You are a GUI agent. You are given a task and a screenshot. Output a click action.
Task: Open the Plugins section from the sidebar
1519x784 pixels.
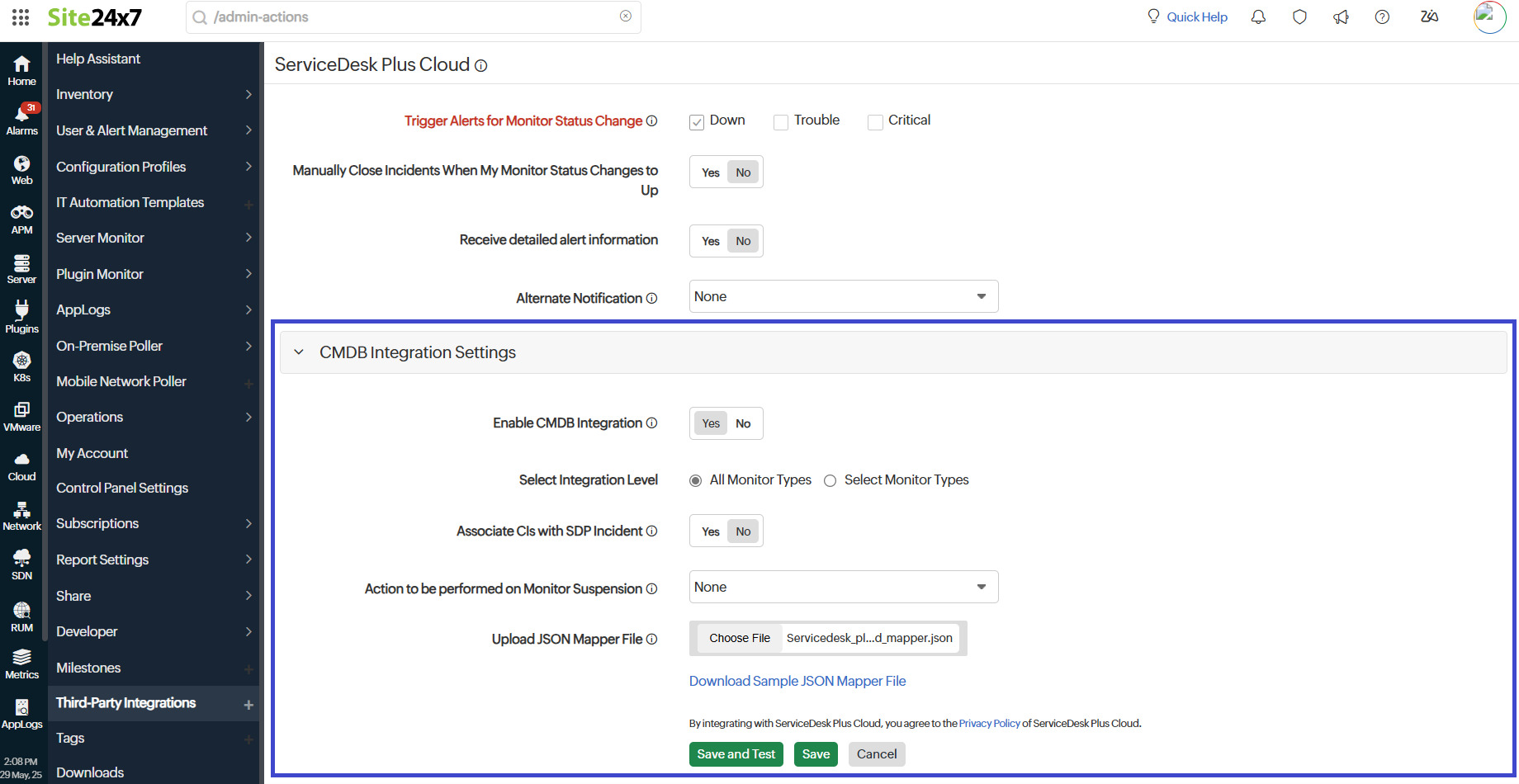[21, 315]
